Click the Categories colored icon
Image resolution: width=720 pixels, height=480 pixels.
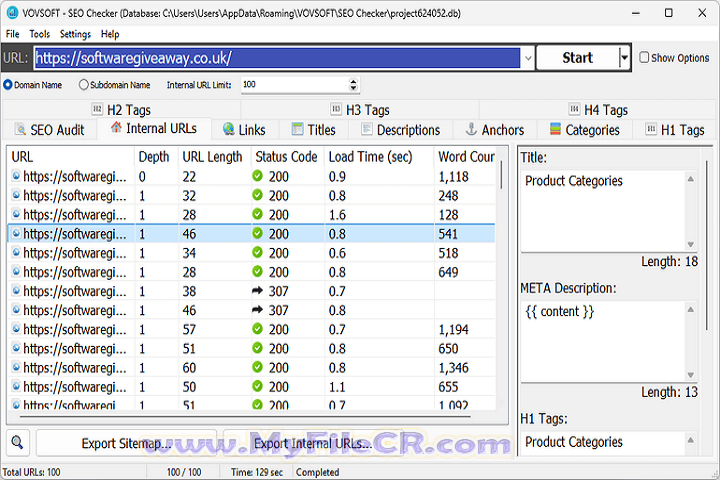[555, 129]
